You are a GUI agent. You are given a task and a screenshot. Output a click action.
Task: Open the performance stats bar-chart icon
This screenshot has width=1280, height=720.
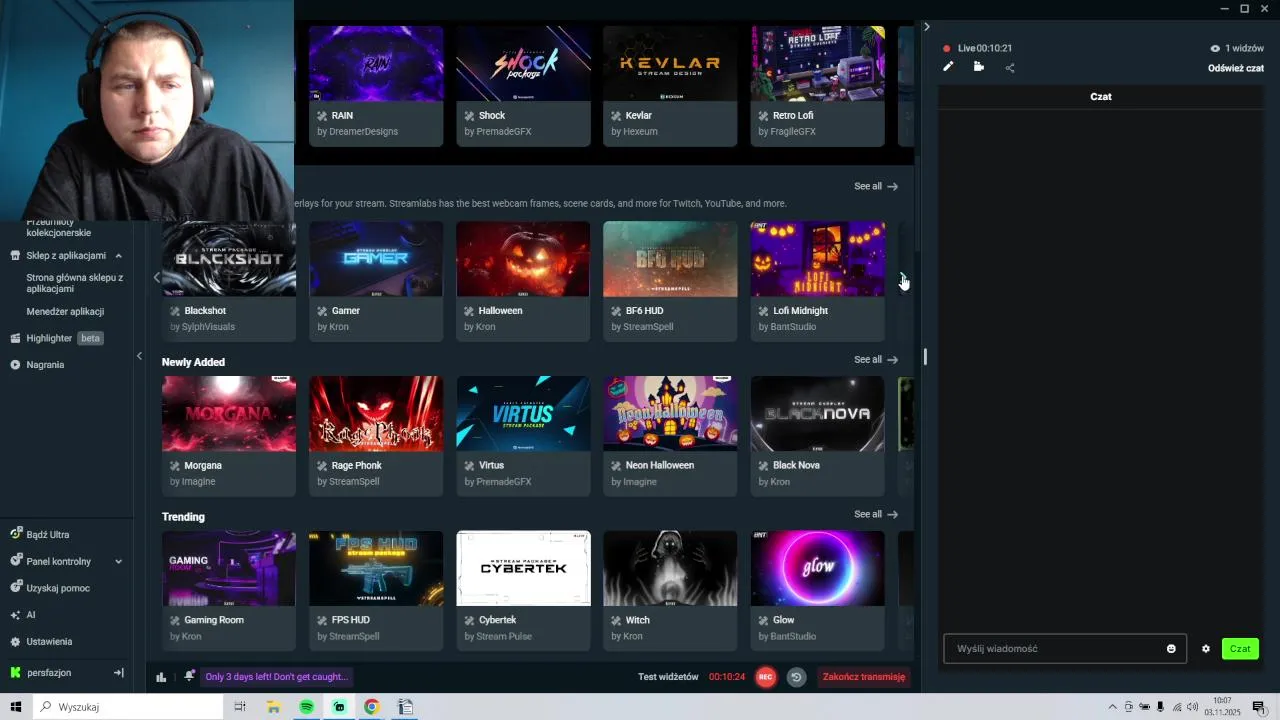coord(161,677)
